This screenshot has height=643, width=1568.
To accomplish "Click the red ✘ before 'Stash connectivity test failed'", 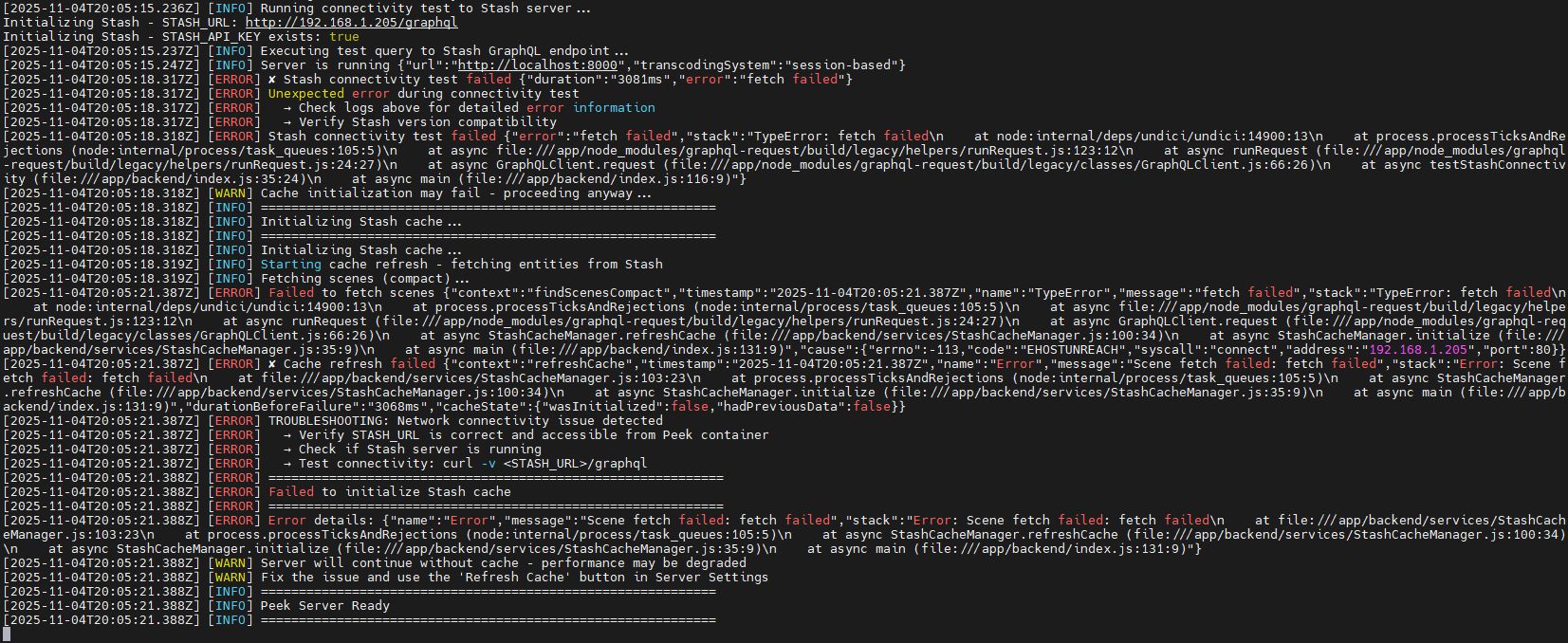I will click(272, 80).
